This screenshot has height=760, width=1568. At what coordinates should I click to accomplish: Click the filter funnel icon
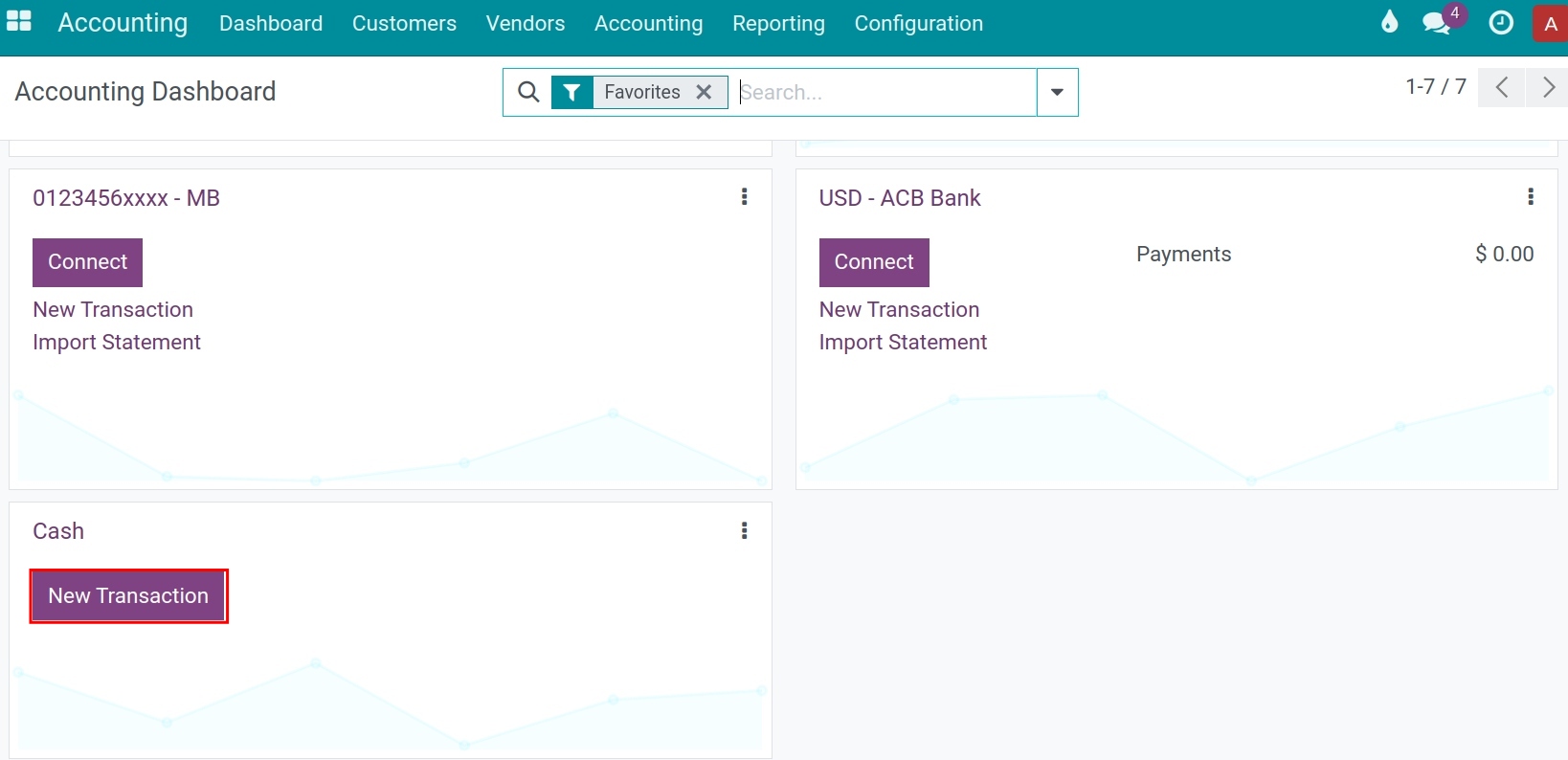(571, 92)
